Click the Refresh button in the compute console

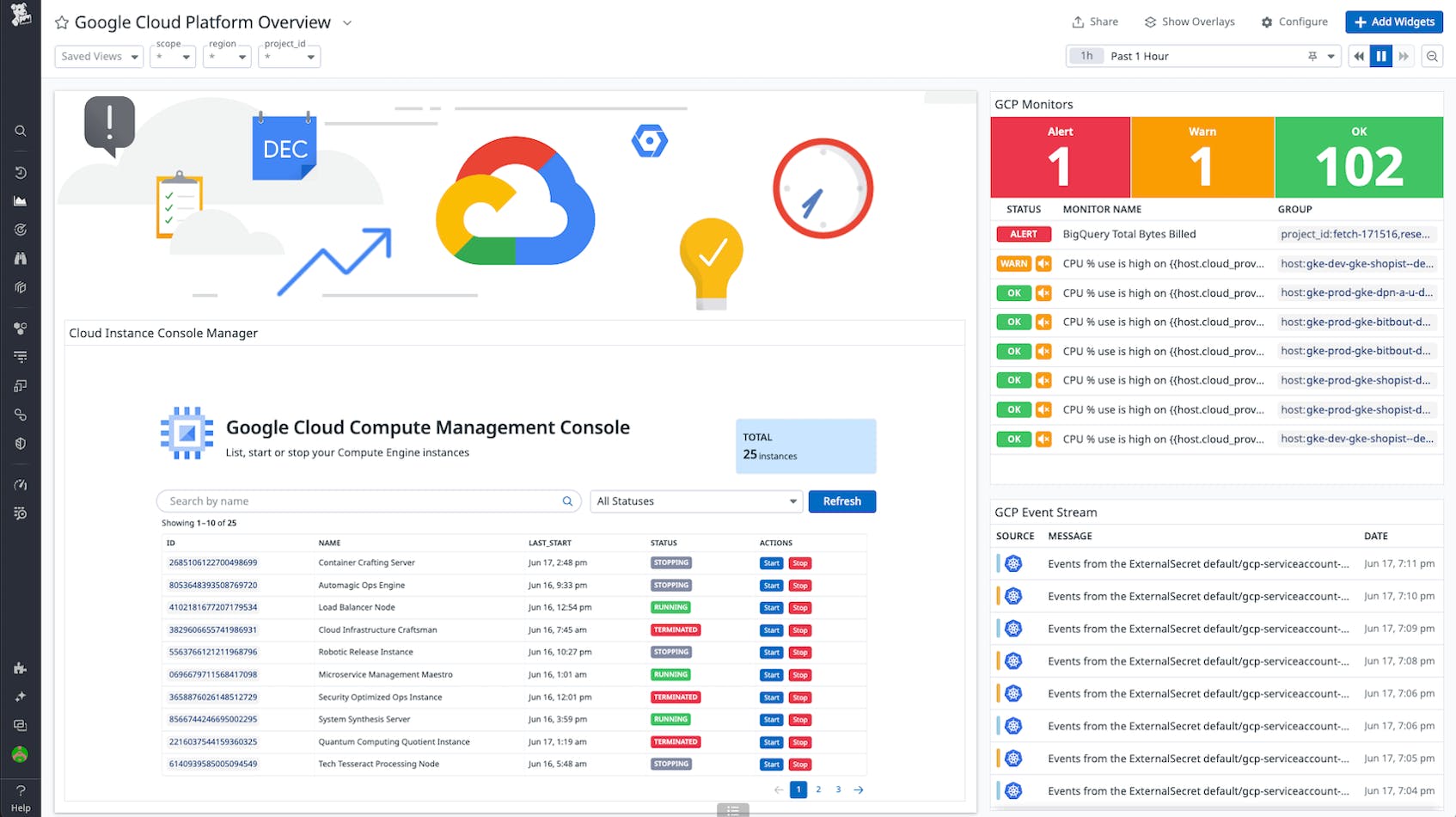click(841, 501)
